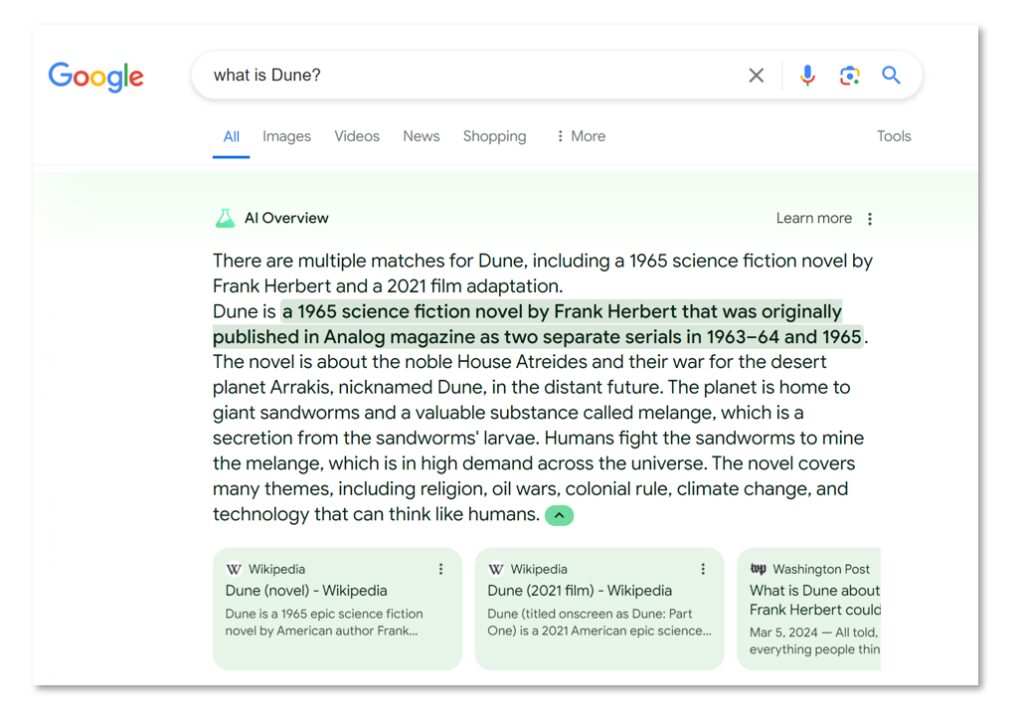Start voice search with microphone icon
The width and height of the screenshot is (1024, 723).
tap(807, 76)
